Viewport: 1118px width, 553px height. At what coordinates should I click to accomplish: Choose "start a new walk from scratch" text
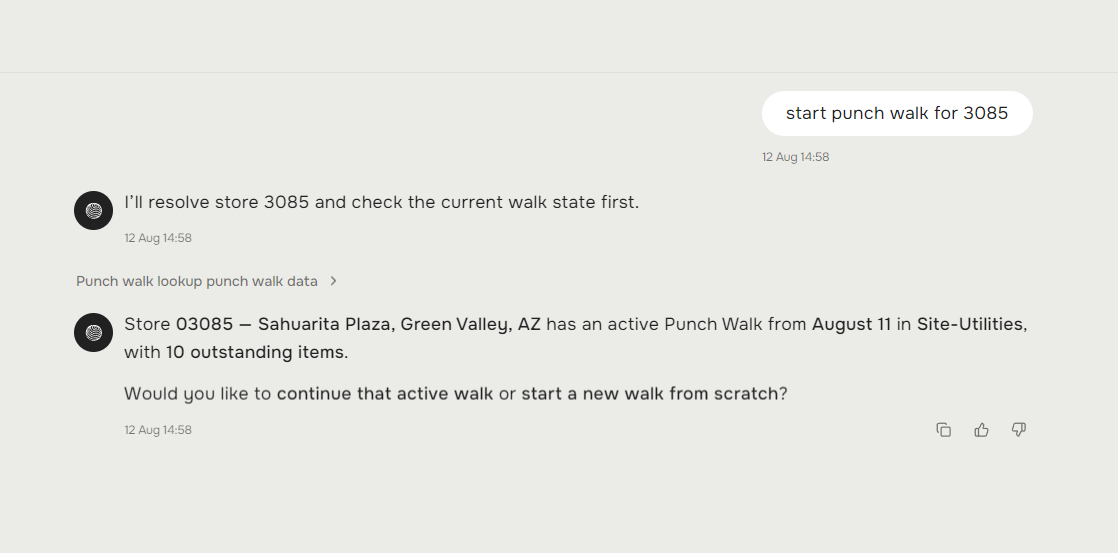[650, 393]
